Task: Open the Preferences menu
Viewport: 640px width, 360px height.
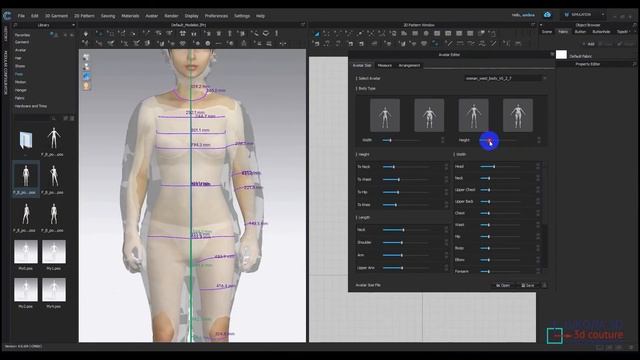Action: pyautogui.click(x=216, y=16)
